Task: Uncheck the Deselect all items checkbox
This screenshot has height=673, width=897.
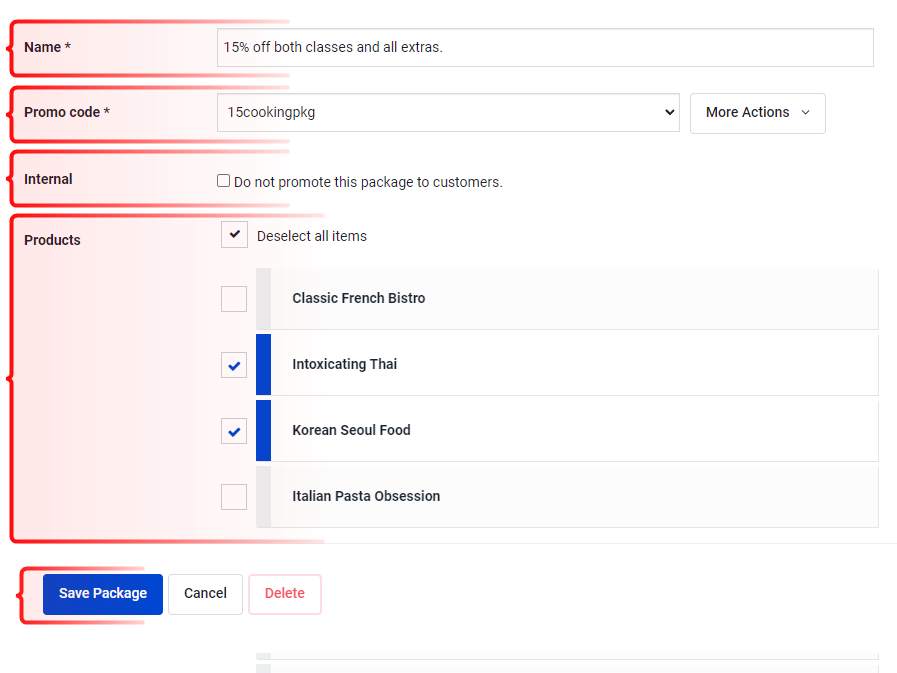Action: [x=234, y=235]
